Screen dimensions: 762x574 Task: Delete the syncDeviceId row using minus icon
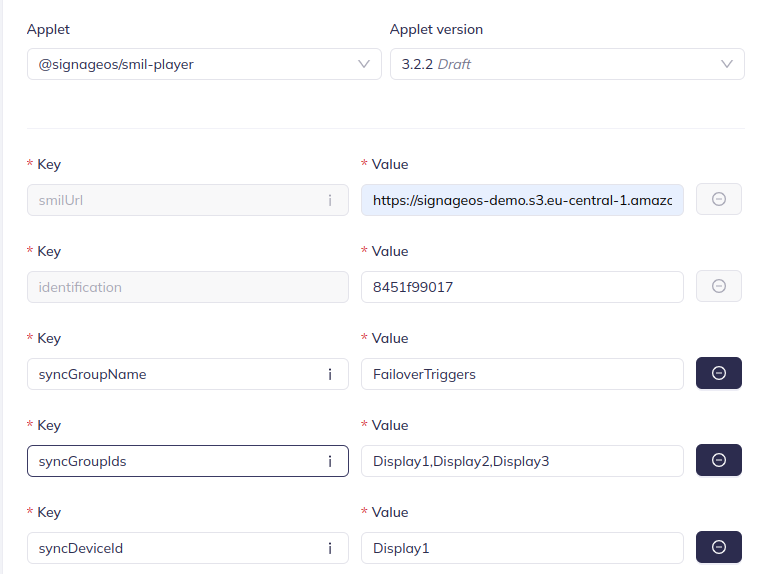coord(718,547)
